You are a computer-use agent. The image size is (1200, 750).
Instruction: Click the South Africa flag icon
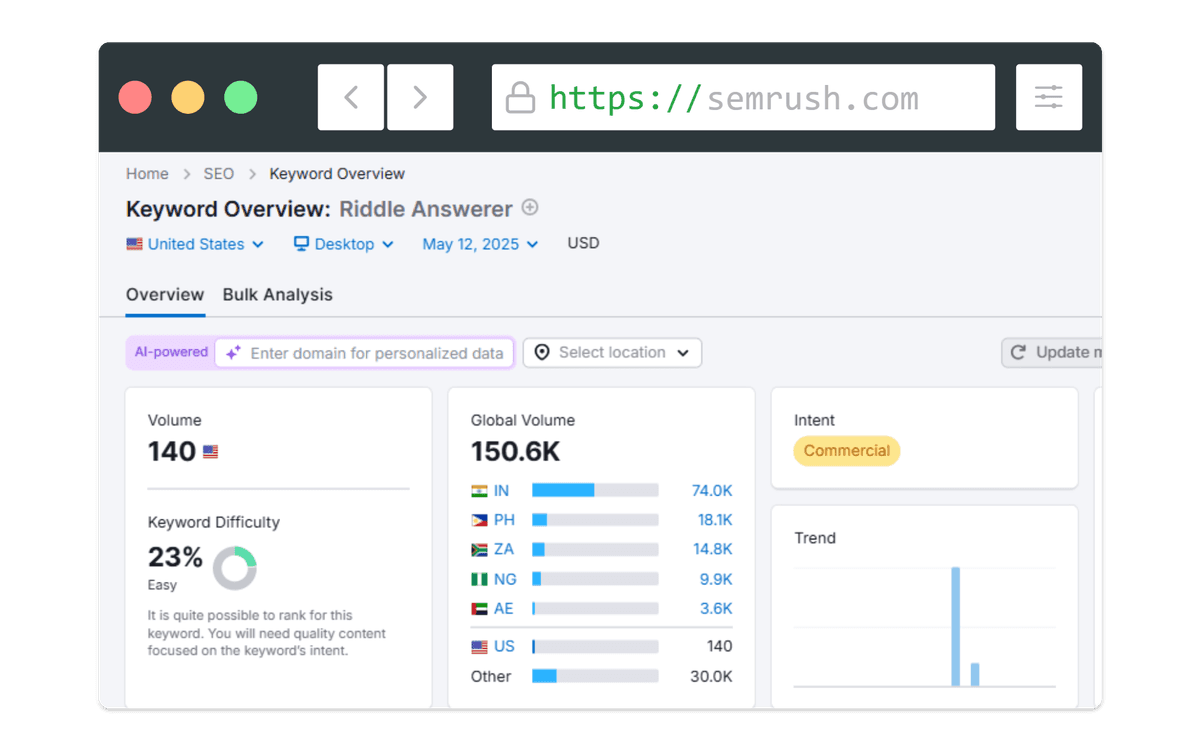point(479,549)
